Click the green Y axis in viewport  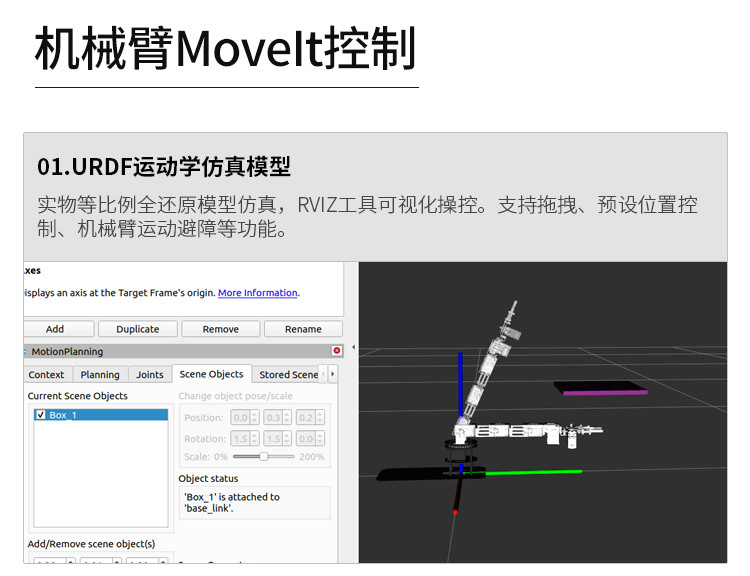[533, 473]
